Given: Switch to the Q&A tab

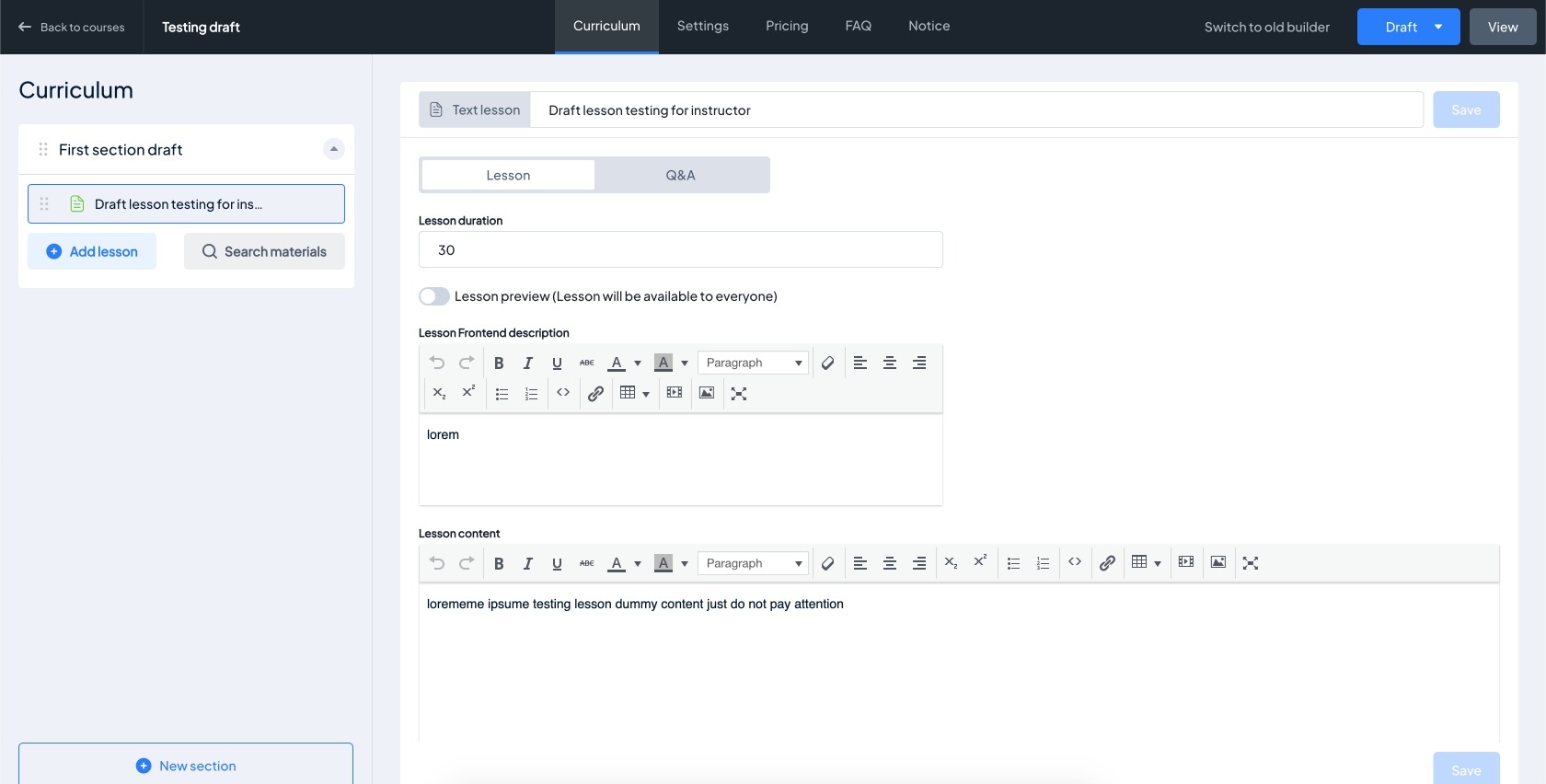Looking at the screenshot, I should [681, 175].
